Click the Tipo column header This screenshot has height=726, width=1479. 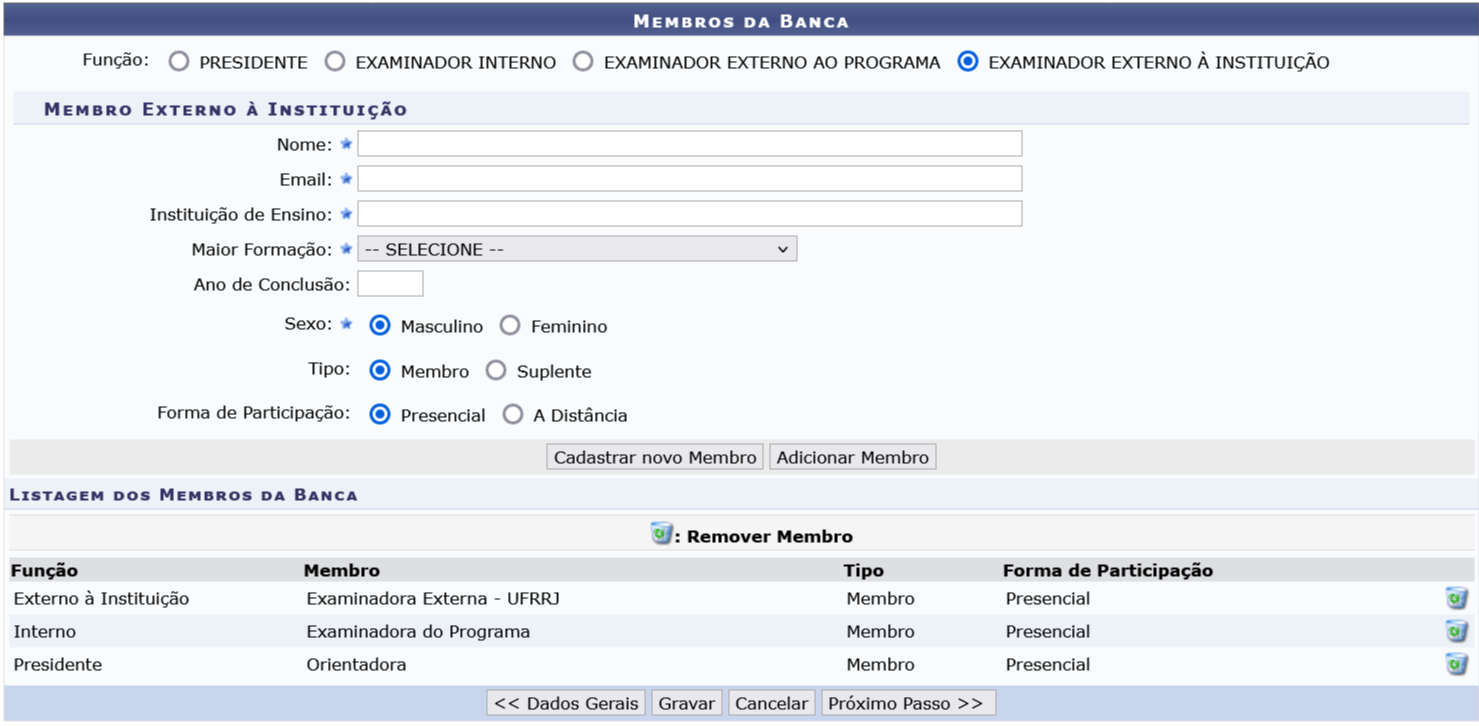point(864,571)
